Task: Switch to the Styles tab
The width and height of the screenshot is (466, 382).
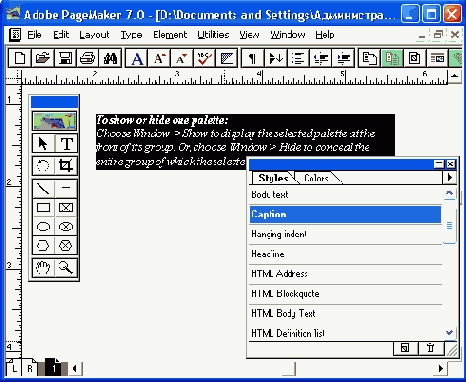Action: pyautogui.click(x=273, y=178)
